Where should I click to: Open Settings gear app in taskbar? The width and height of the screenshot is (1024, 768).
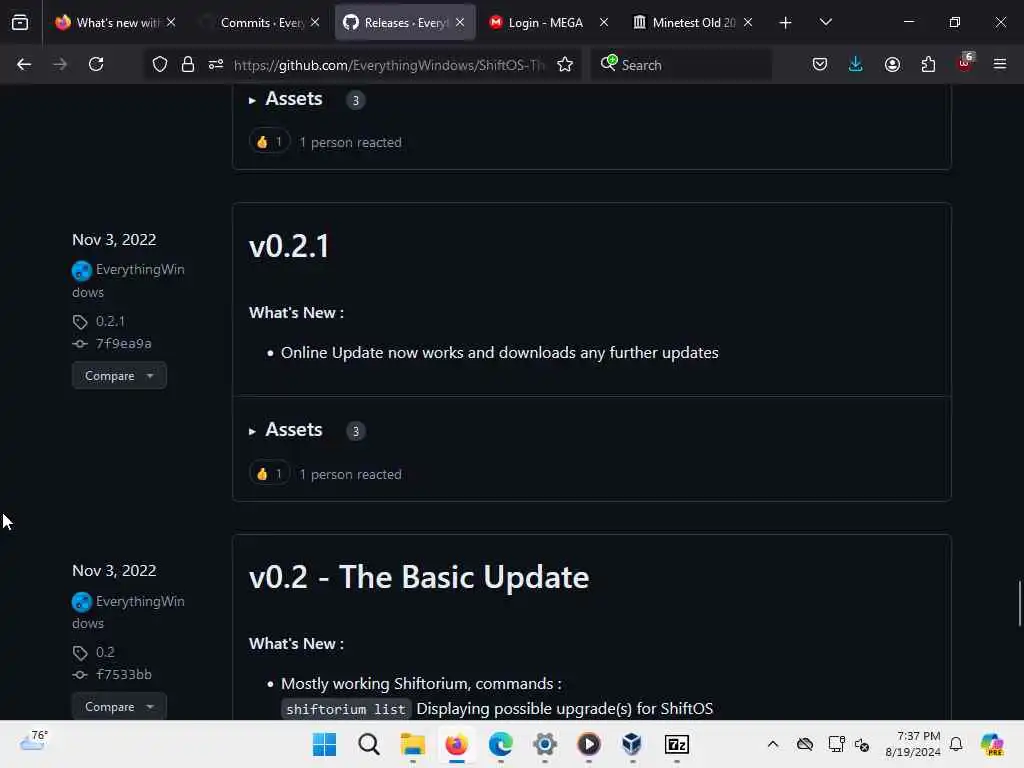coord(545,744)
